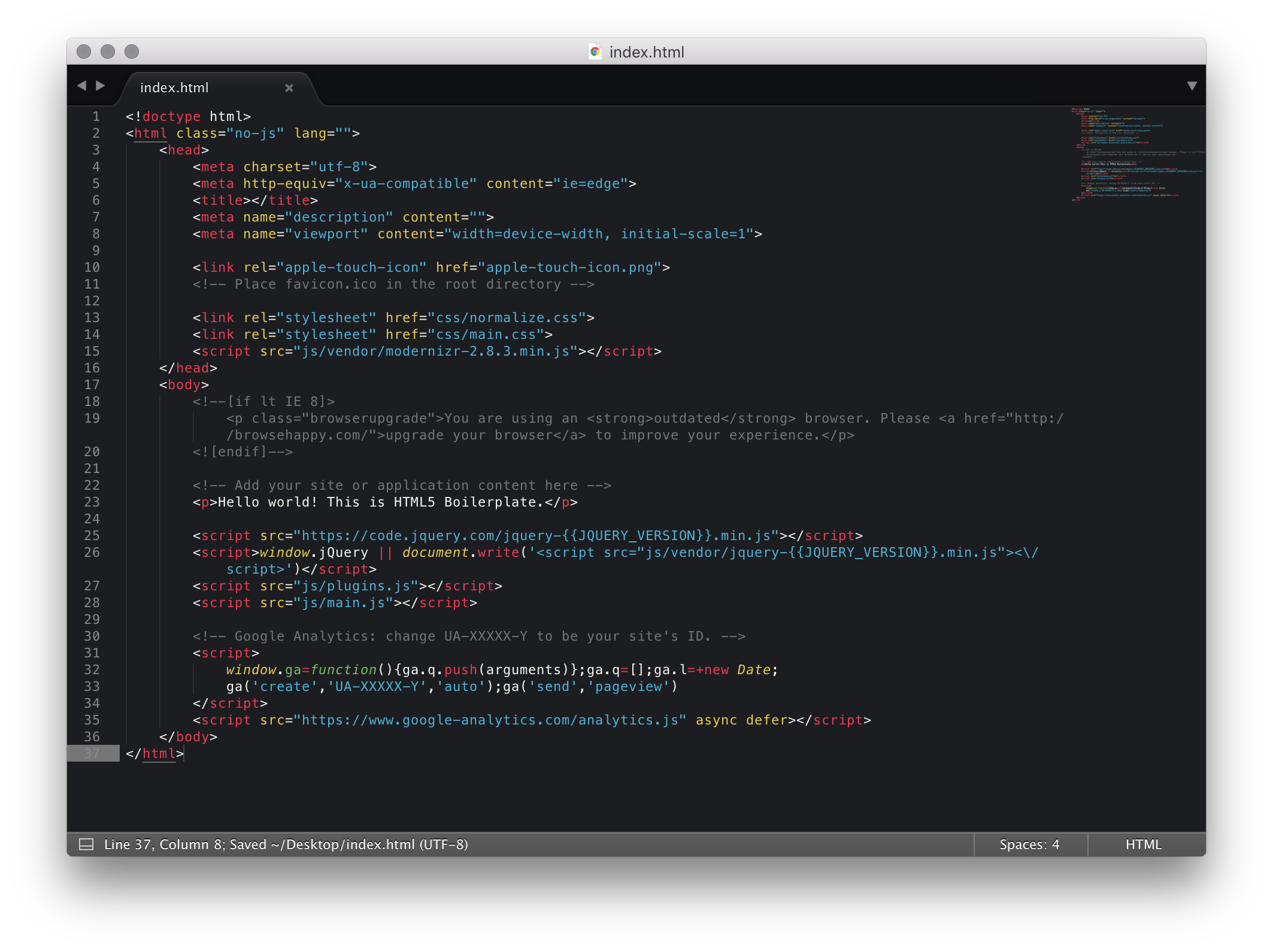
Task: Click "js/plugins.js" src value
Action: pos(356,586)
